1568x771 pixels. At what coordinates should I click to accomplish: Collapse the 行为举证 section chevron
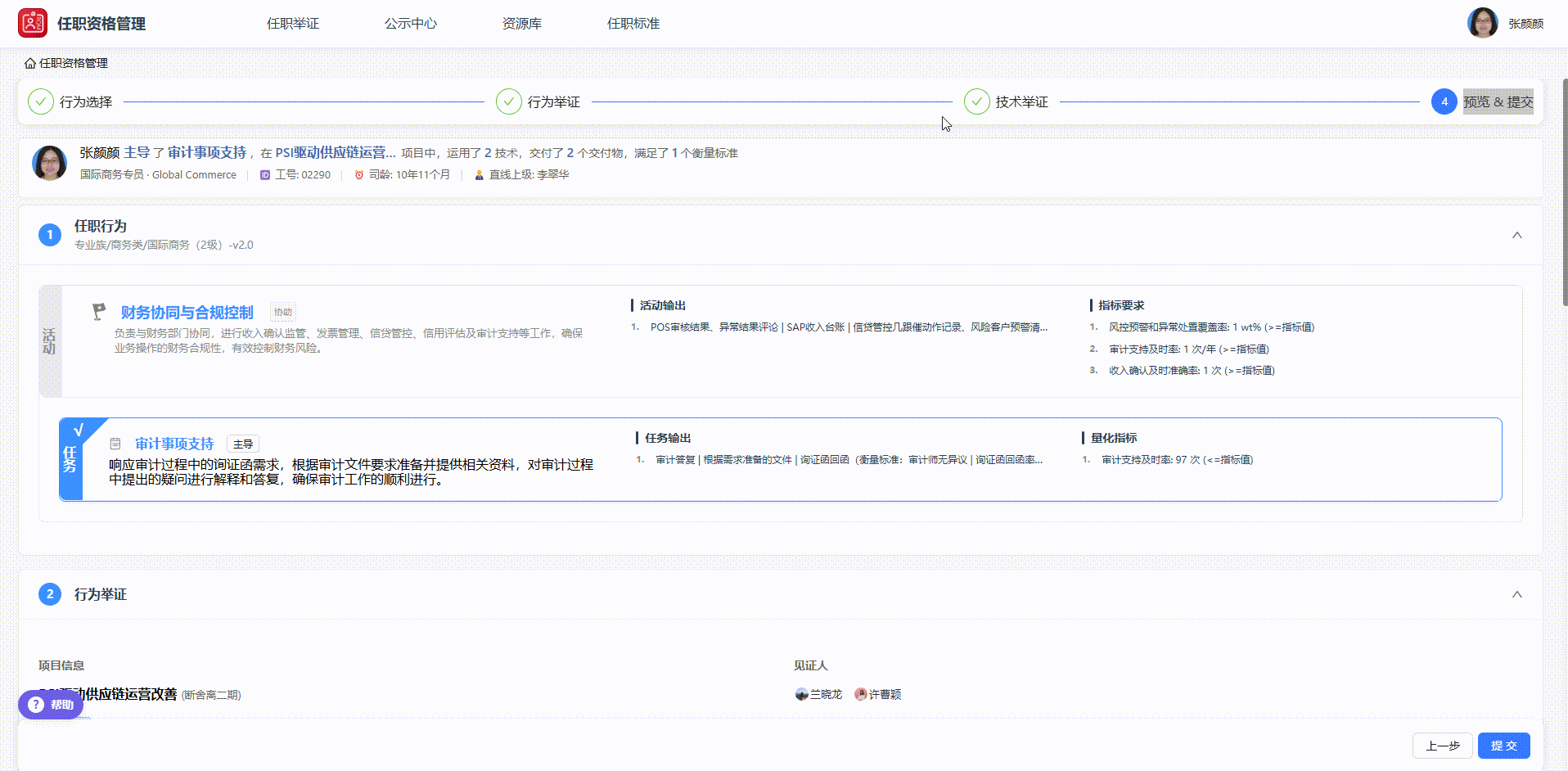1516,594
